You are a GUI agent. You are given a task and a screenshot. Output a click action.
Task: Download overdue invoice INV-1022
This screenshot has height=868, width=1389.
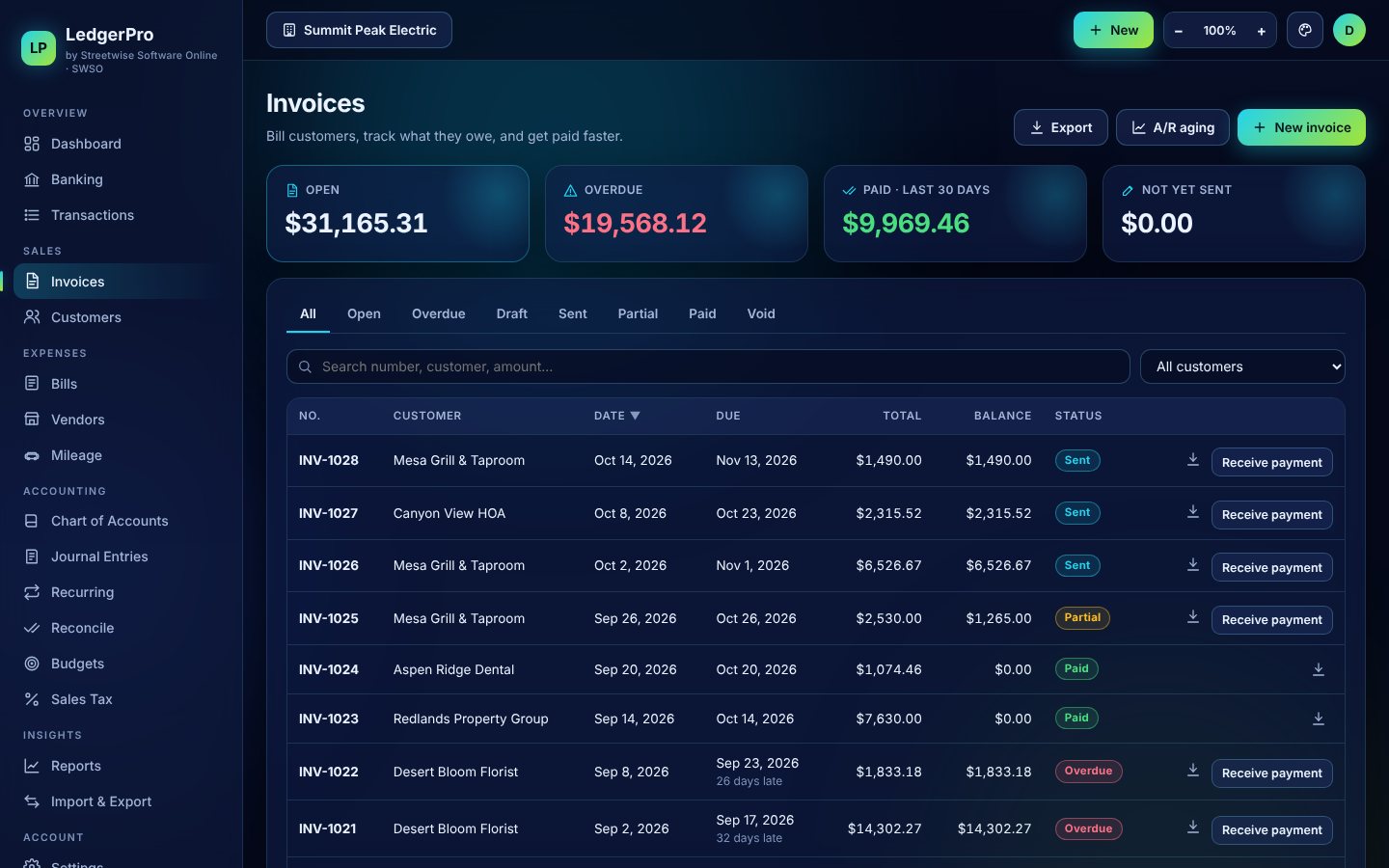click(x=1193, y=771)
